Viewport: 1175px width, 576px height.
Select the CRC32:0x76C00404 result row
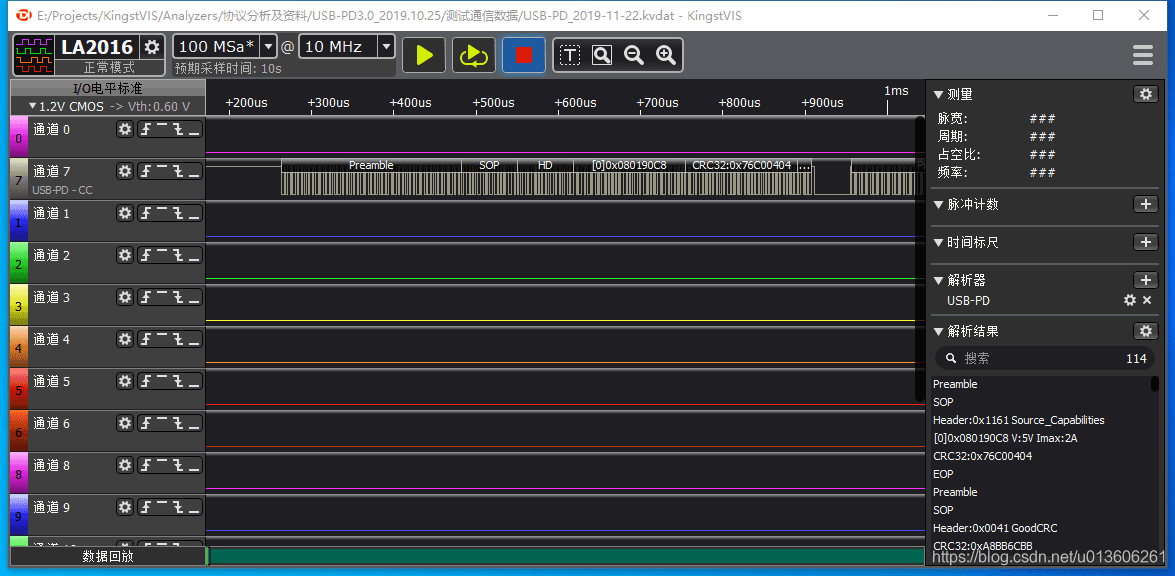tap(1042, 456)
